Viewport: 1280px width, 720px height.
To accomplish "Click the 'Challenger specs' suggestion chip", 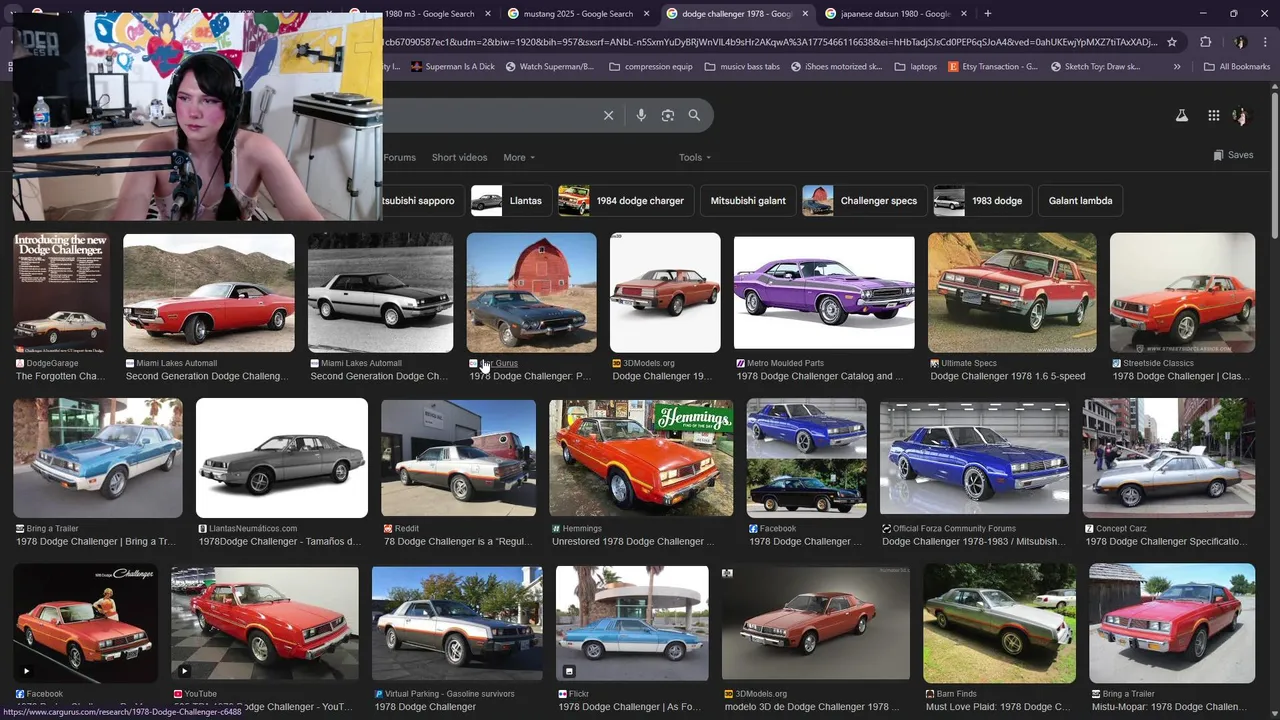I will coord(863,200).
